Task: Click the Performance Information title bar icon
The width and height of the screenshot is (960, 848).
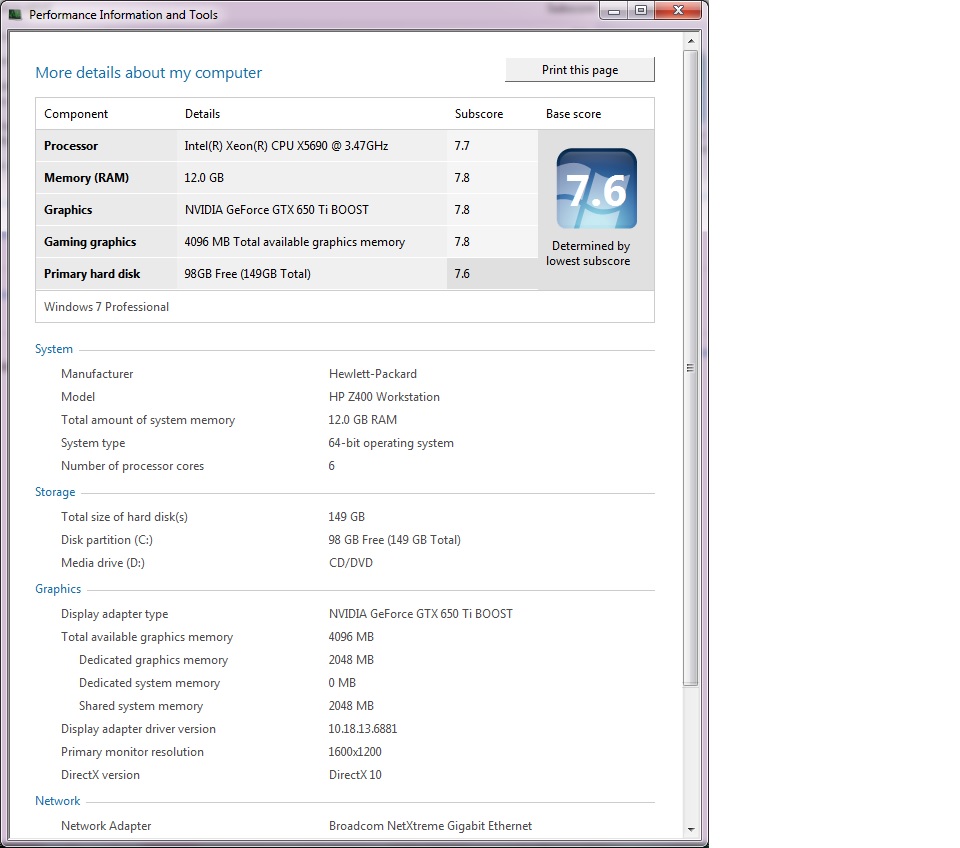Action: pos(15,13)
